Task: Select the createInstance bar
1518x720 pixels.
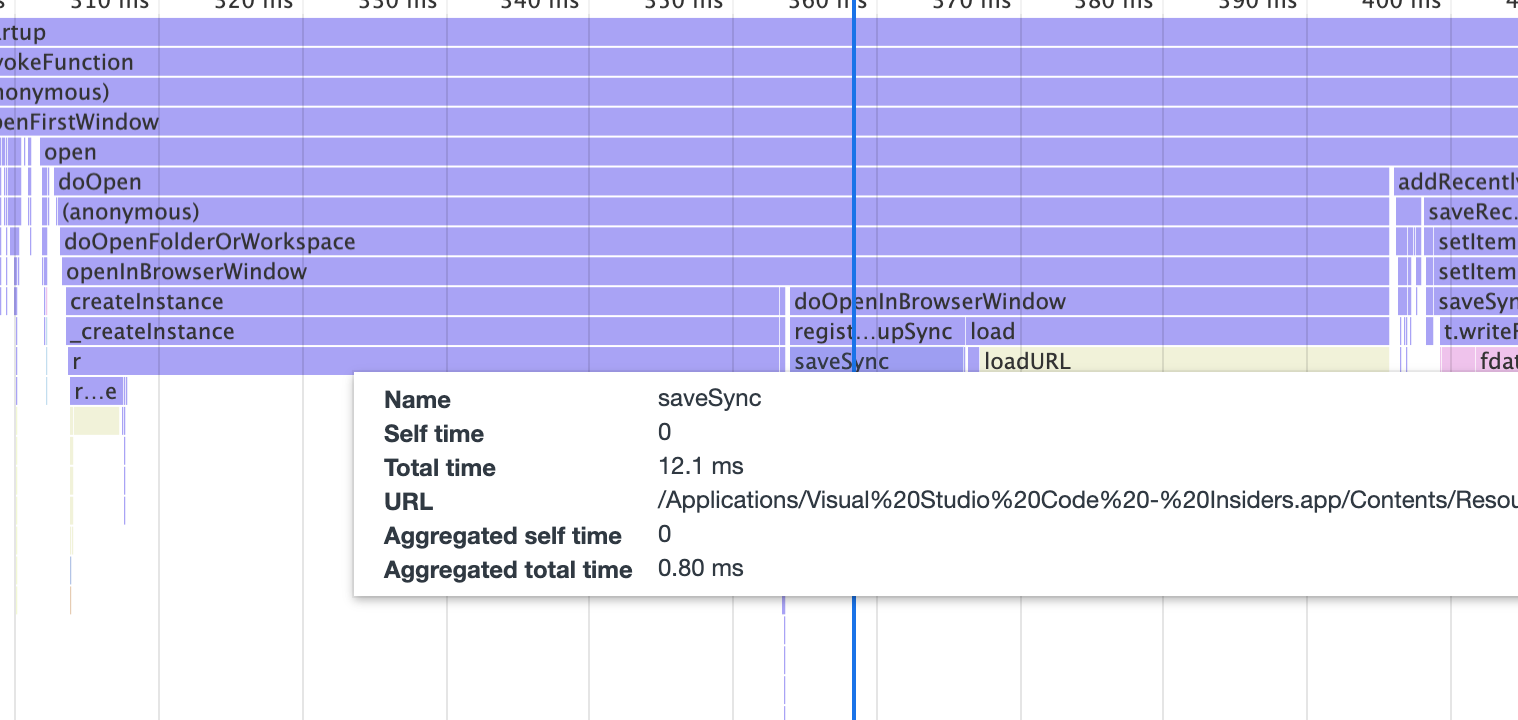Action: tap(422, 302)
